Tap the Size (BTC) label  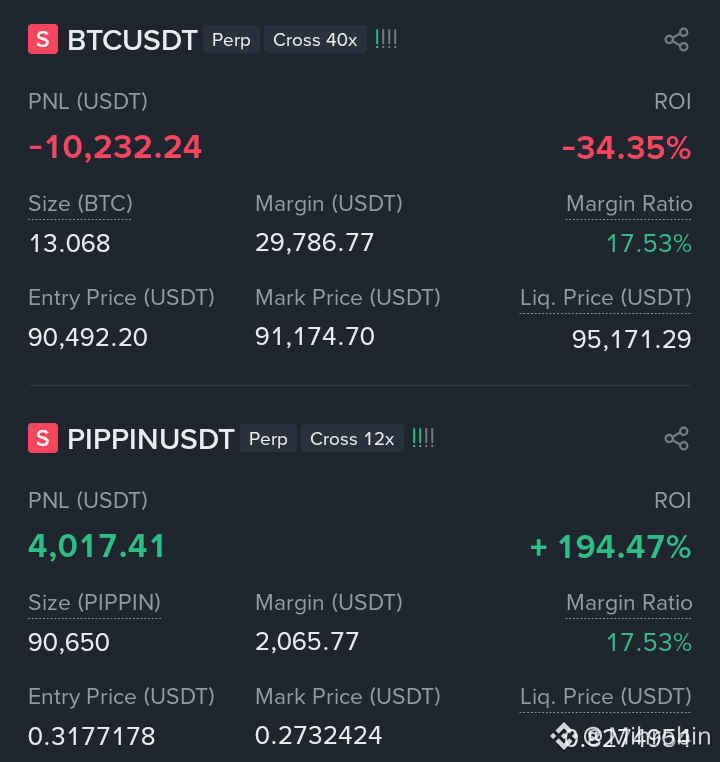pyautogui.click(x=80, y=204)
